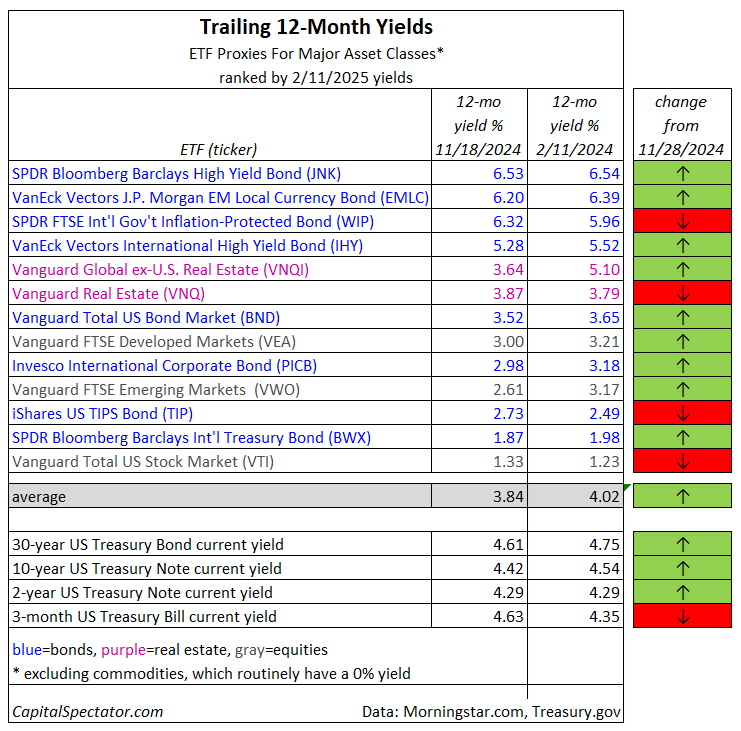The height and width of the screenshot is (731, 741).
Task: Select '10-year US Treasury Note current yield'
Action: pyautogui.click(x=146, y=569)
